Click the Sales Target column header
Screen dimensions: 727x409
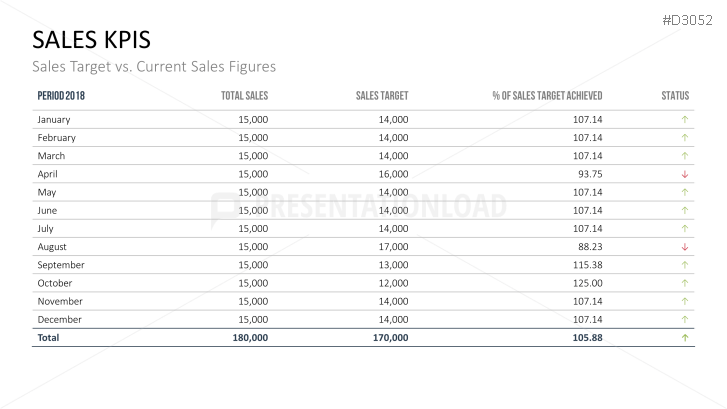click(382, 96)
